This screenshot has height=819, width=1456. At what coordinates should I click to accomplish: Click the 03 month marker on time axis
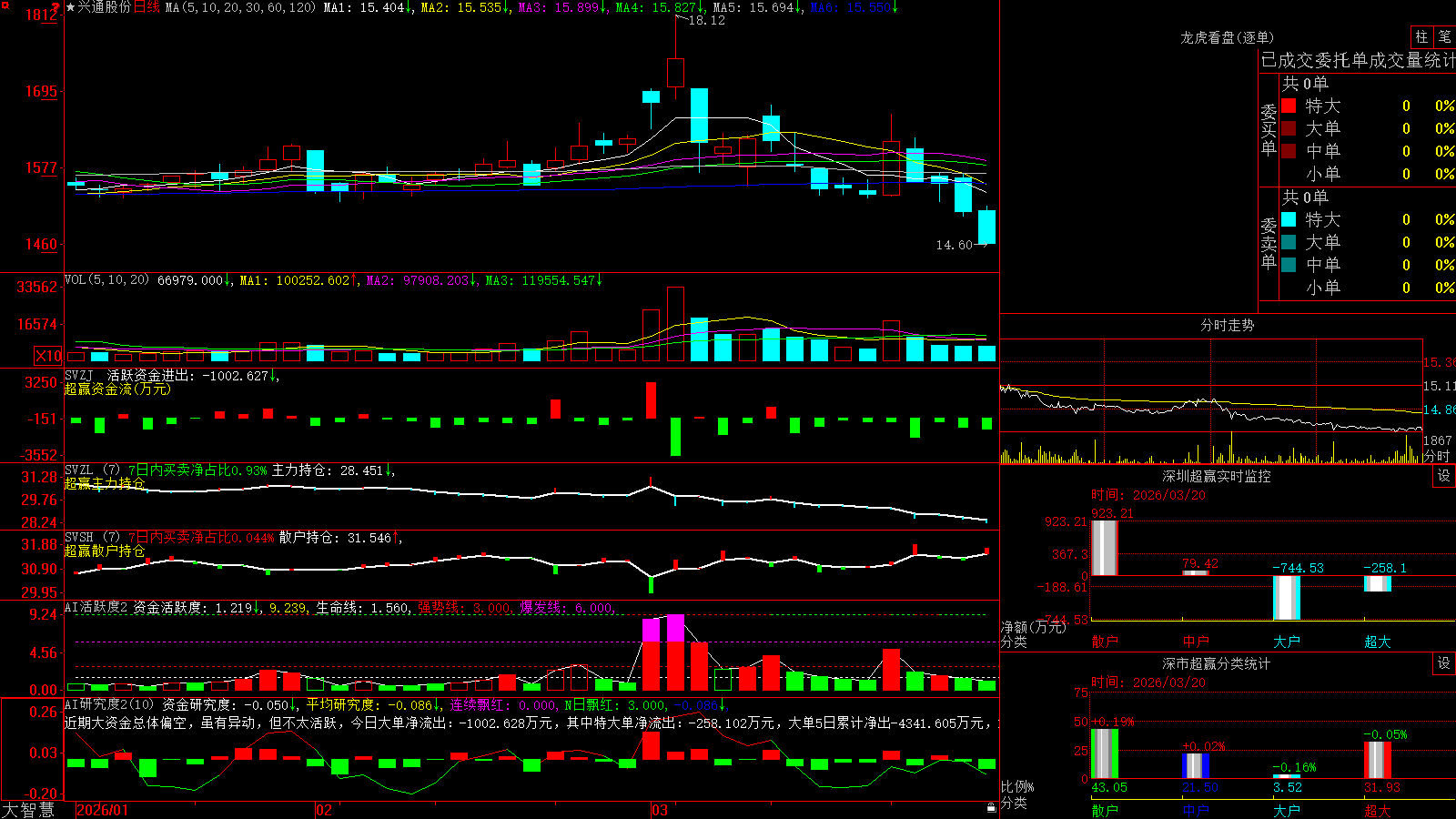(x=660, y=810)
